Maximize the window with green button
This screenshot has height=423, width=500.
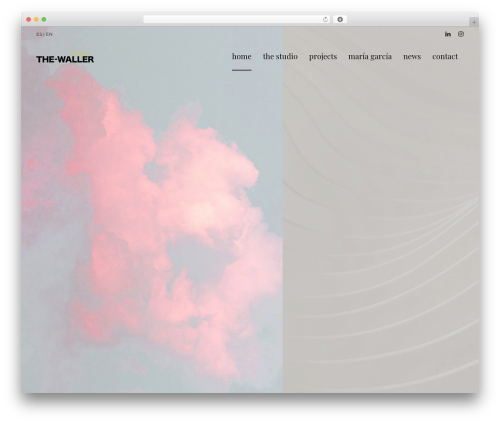[44, 20]
